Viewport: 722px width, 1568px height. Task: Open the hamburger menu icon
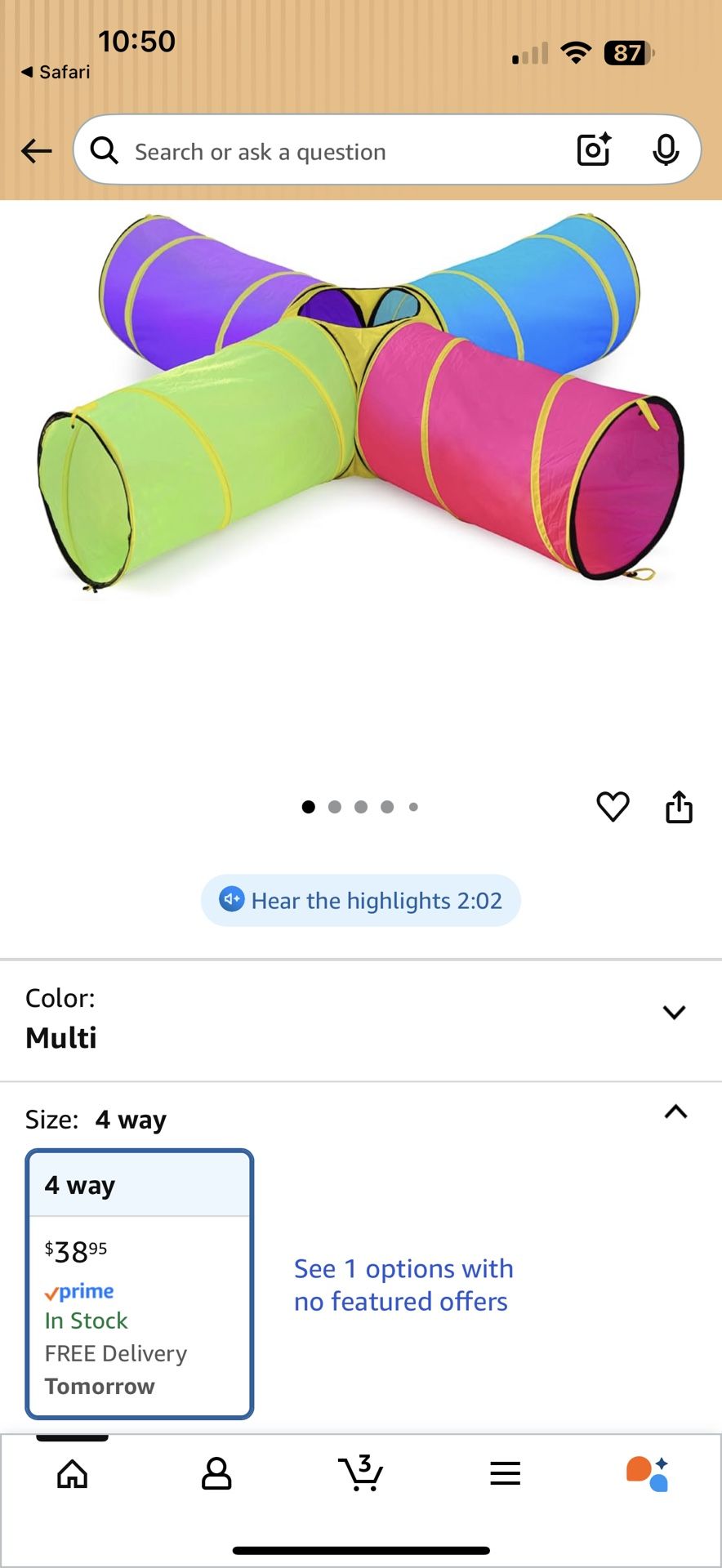click(x=505, y=1473)
